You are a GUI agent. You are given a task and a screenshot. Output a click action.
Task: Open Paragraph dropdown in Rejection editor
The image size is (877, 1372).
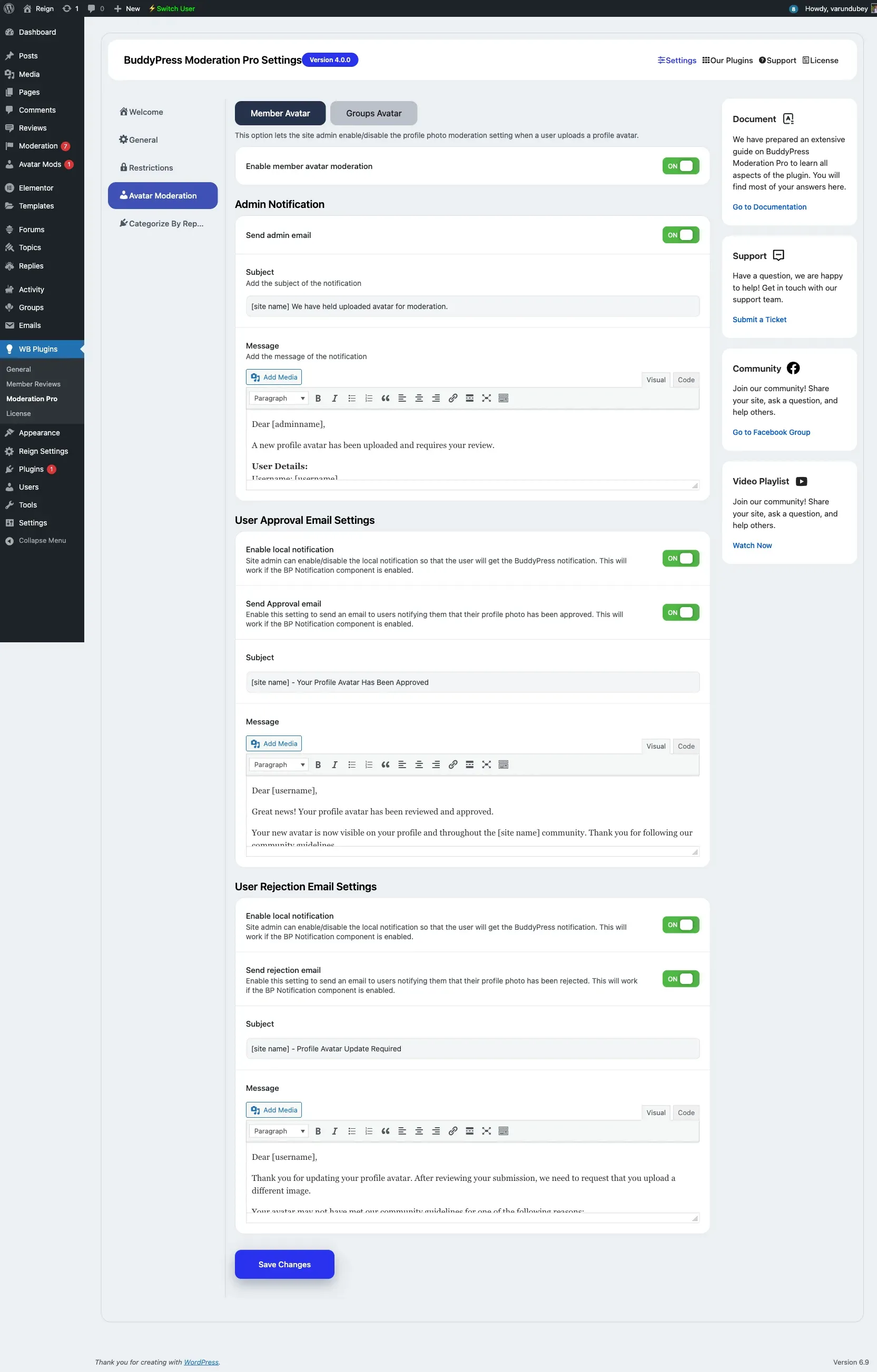(279, 1131)
